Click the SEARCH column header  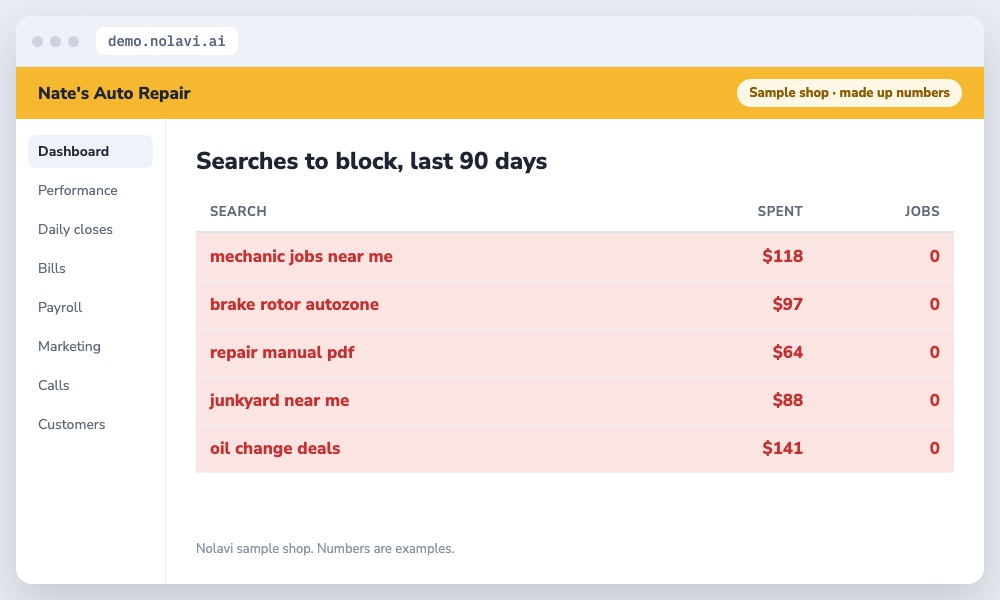tap(238, 211)
